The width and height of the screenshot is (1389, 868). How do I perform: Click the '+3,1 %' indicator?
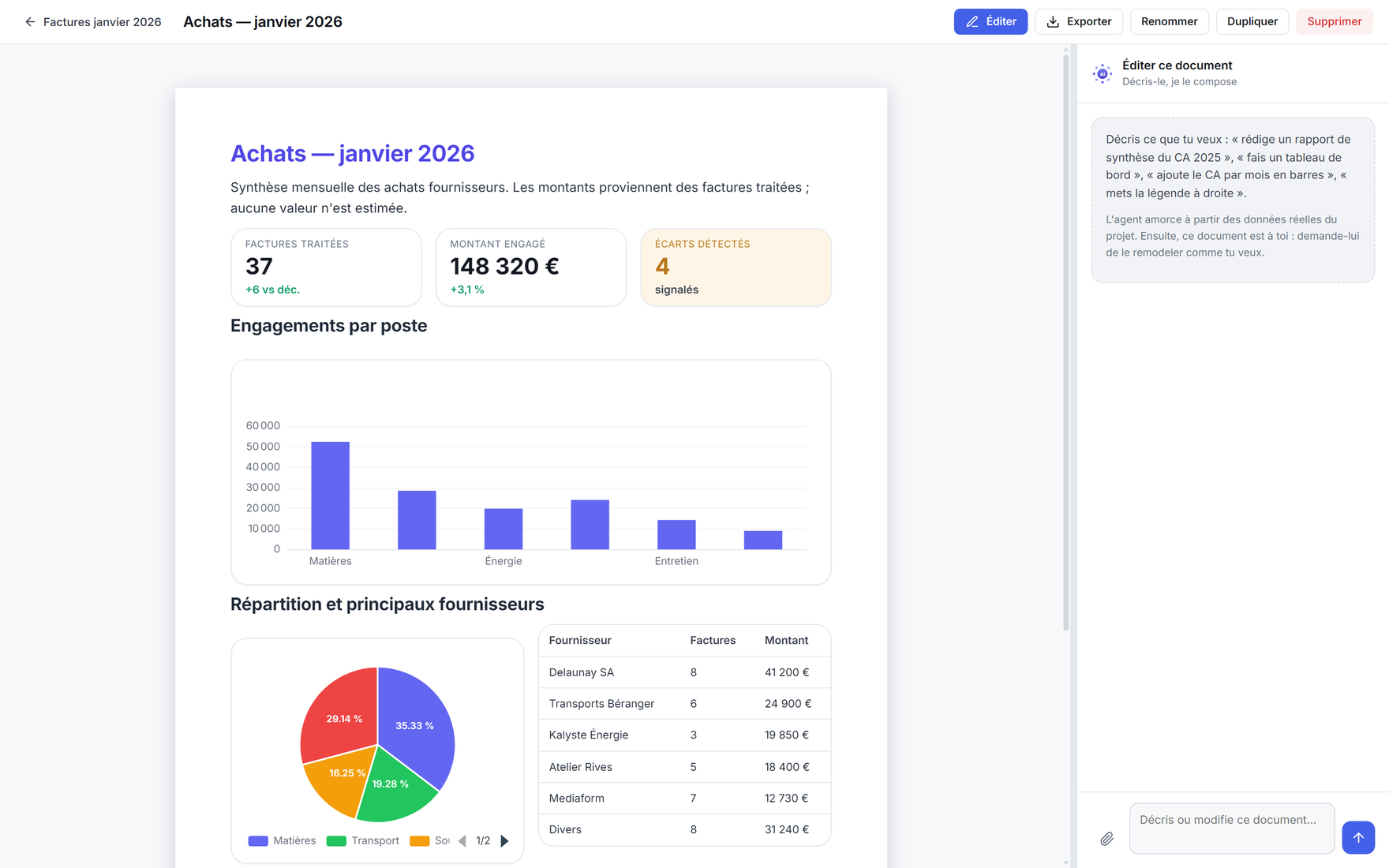pyautogui.click(x=467, y=290)
